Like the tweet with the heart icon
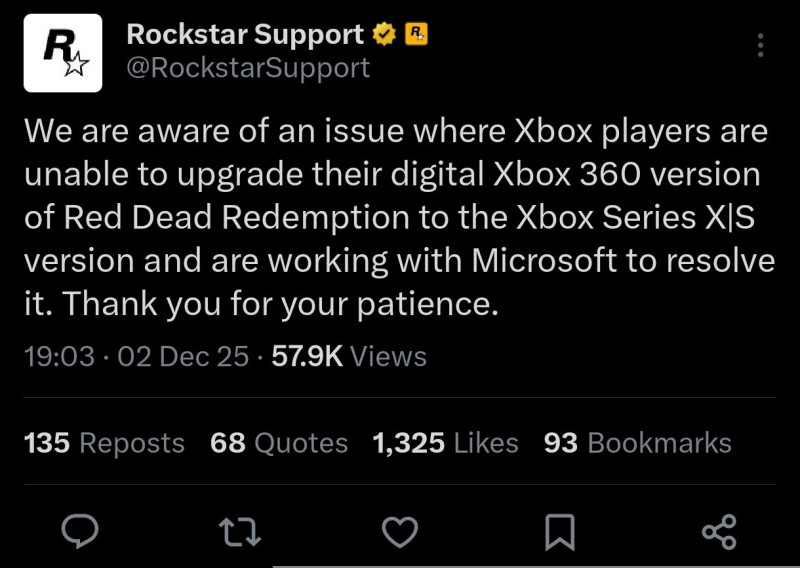This screenshot has height=568, width=800. pos(400,532)
